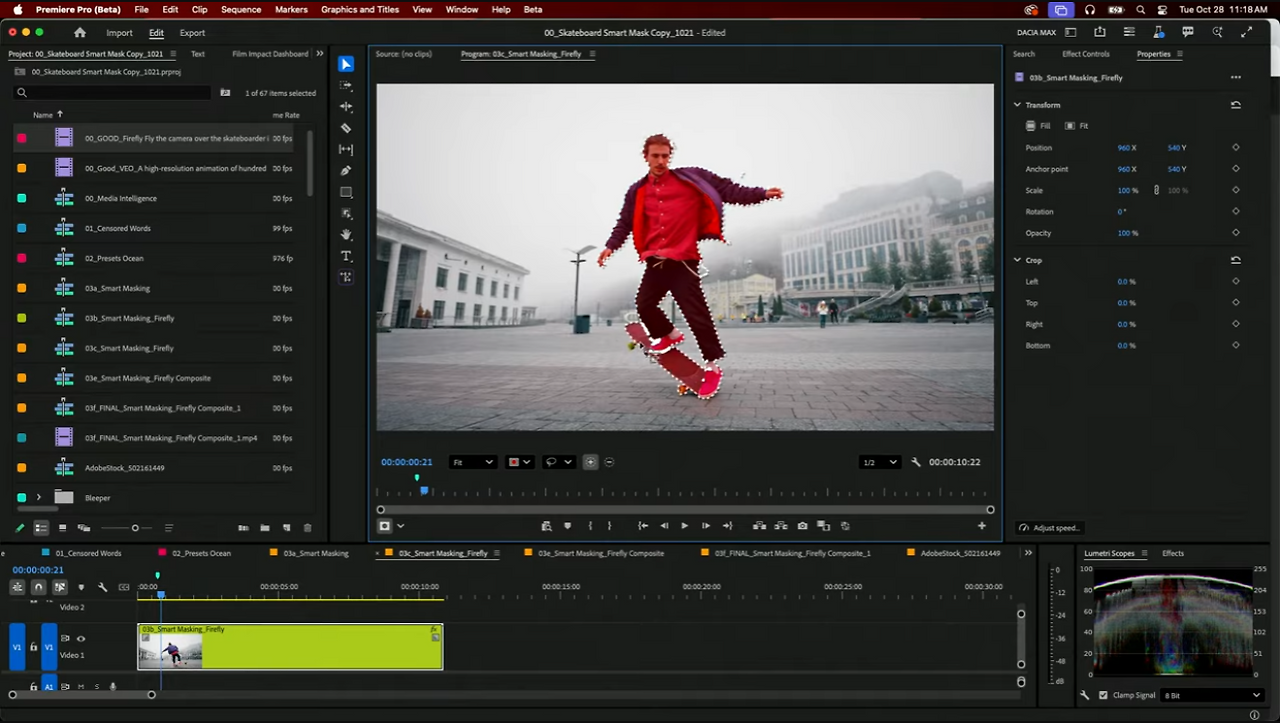Screen dimensions: 1280x723
Task: Open the 1/2 playback resolution dropdown
Action: [x=879, y=462]
